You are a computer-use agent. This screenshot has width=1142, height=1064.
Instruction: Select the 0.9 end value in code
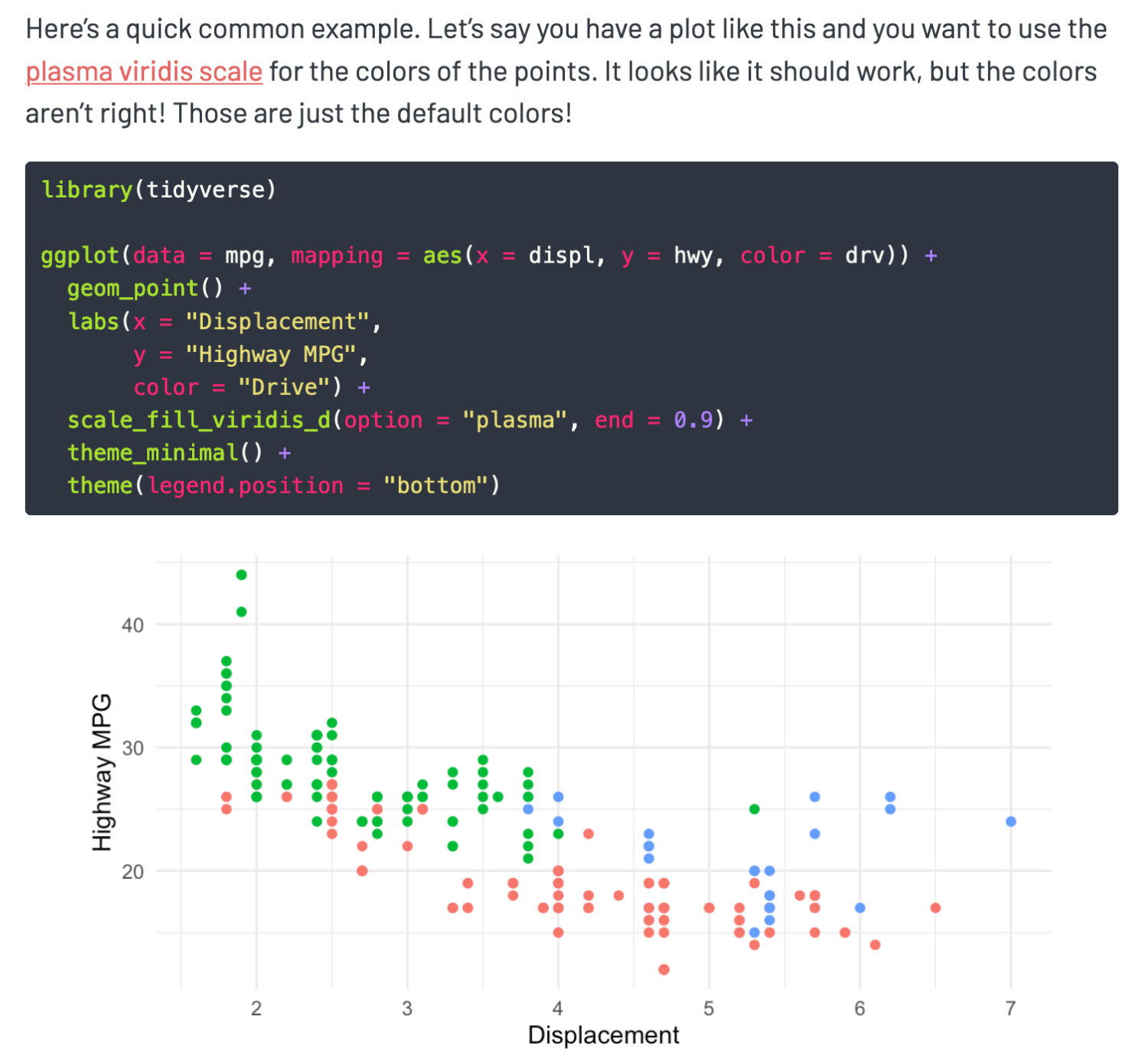click(693, 419)
